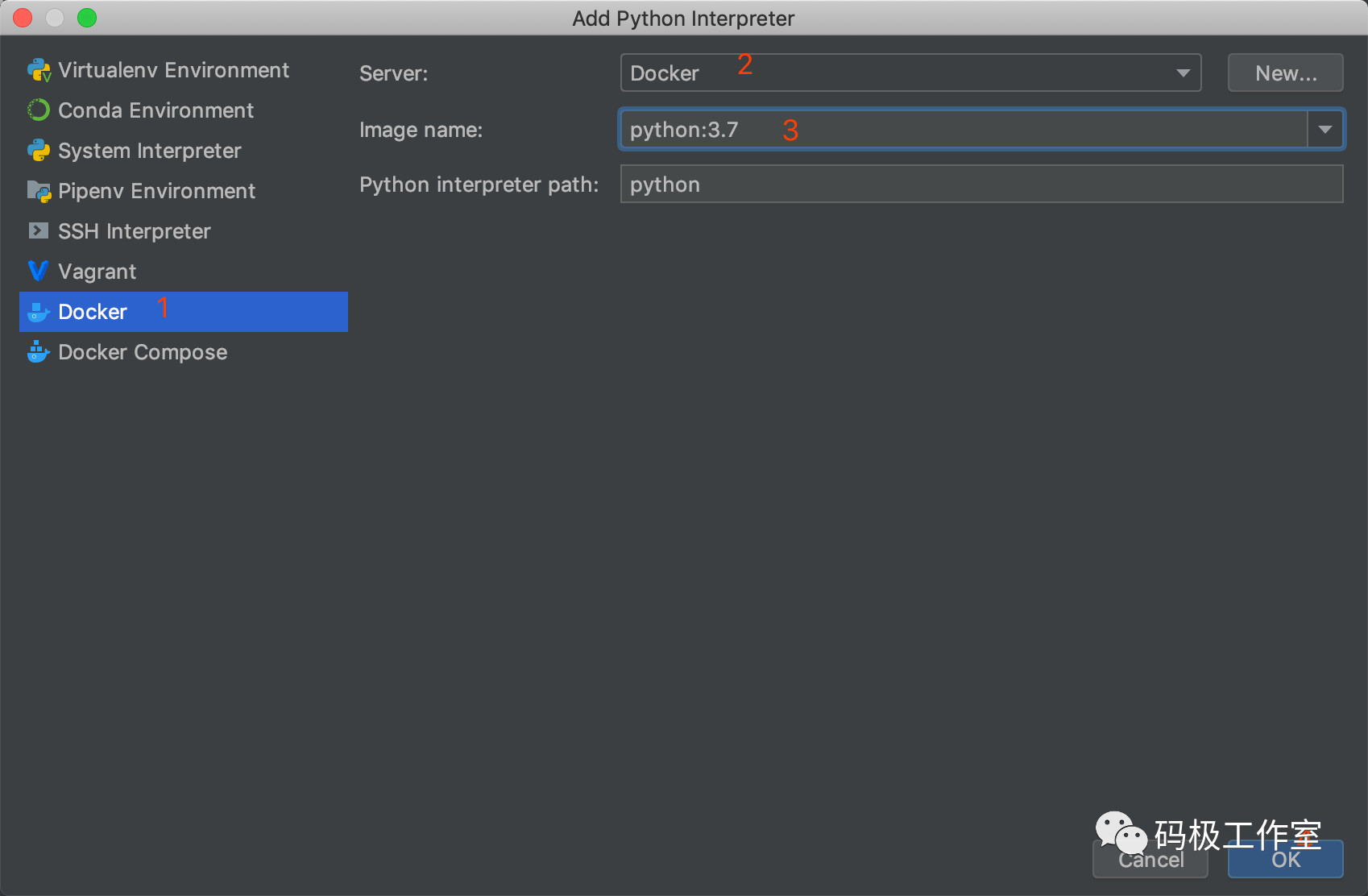Image resolution: width=1368 pixels, height=896 pixels.
Task: Dismiss the dialog with Cancel
Action: [x=1150, y=860]
